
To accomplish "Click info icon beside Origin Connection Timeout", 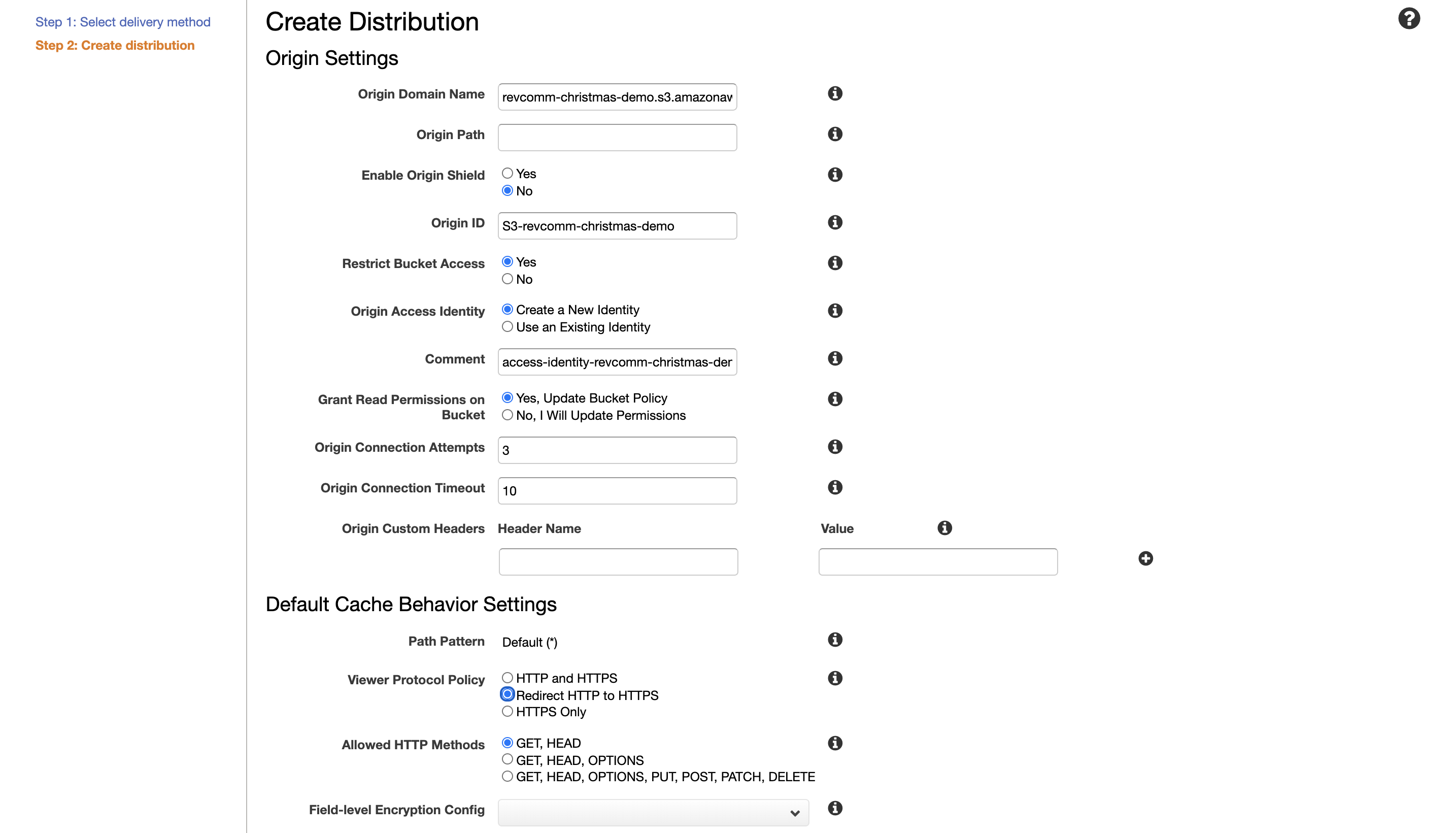I will click(835, 487).
